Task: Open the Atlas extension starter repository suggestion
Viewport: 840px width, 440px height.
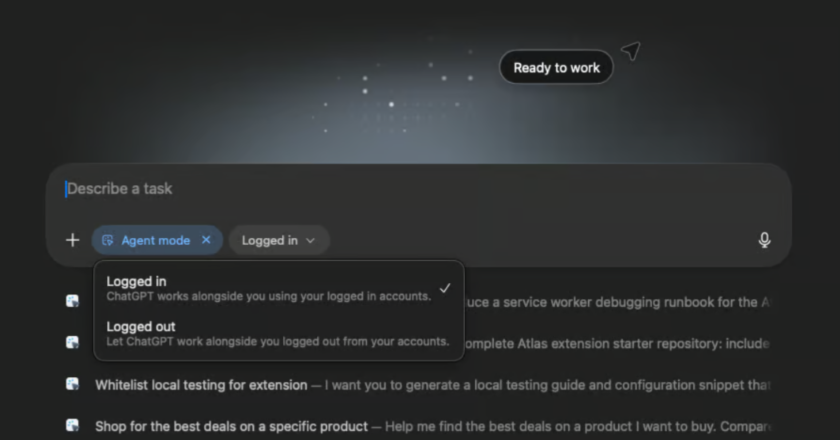Action: coord(617,344)
